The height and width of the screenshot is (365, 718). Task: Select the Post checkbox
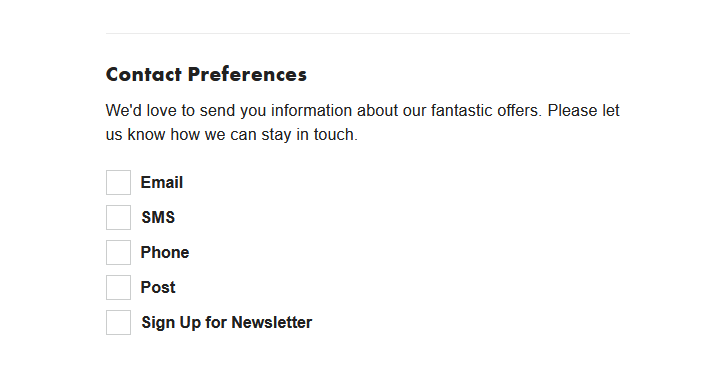click(119, 287)
